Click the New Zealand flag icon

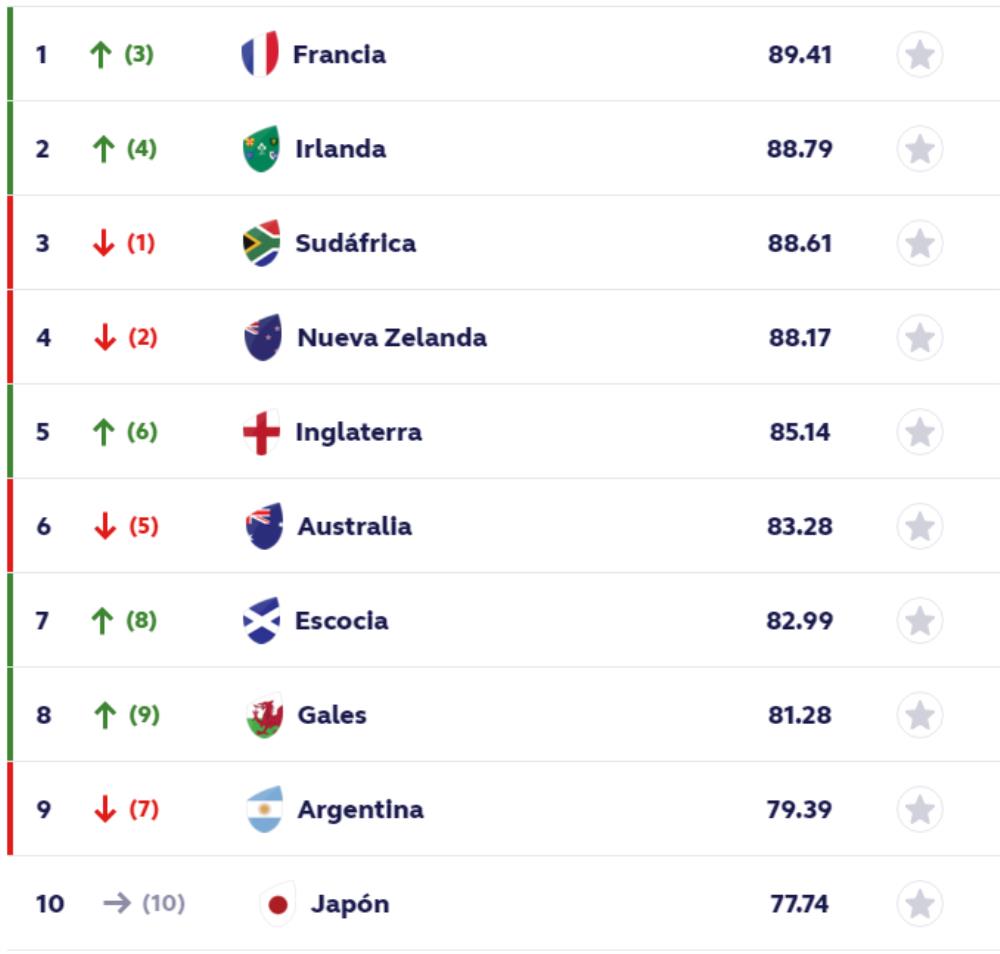[263, 338]
